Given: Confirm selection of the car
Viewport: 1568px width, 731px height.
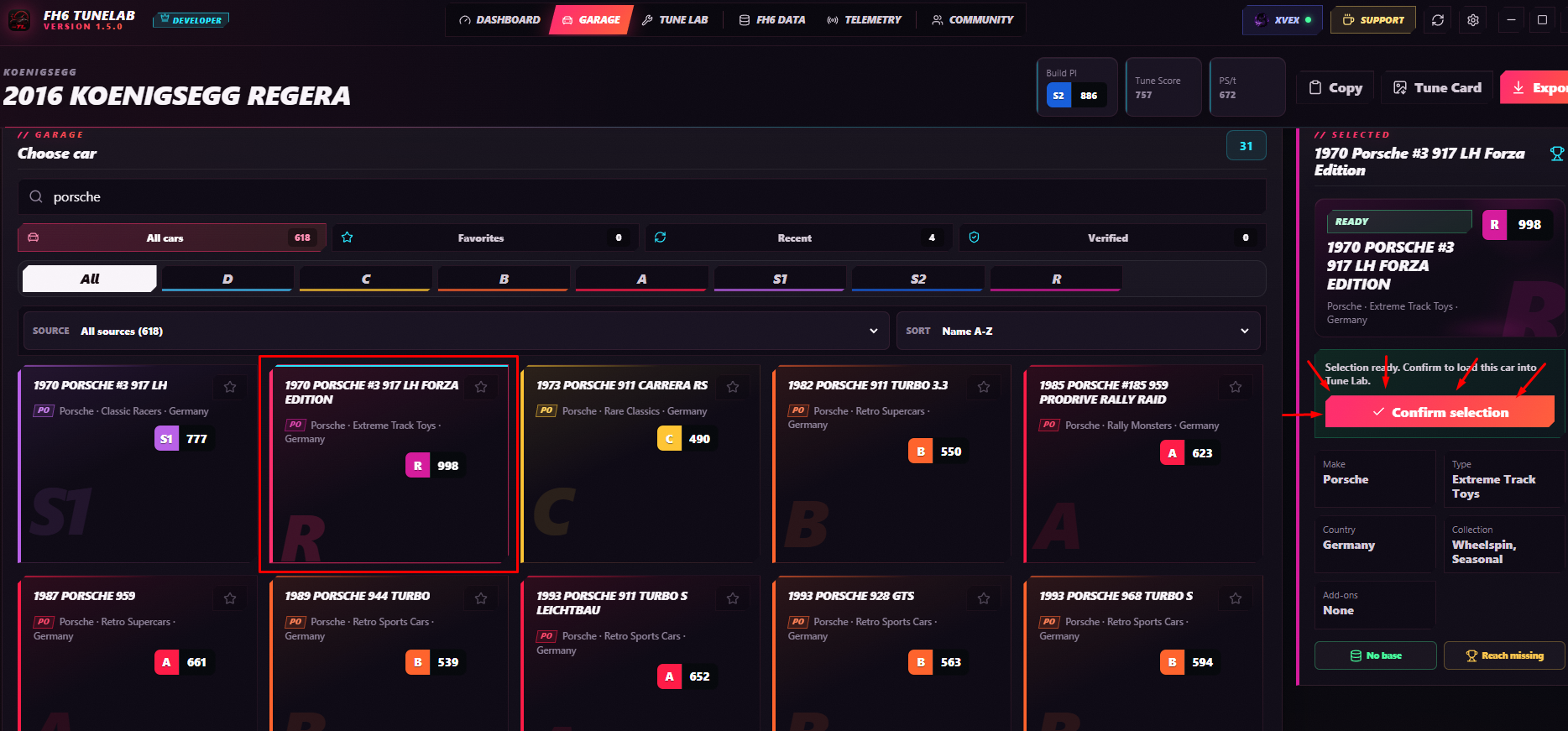Looking at the screenshot, I should point(1440,412).
